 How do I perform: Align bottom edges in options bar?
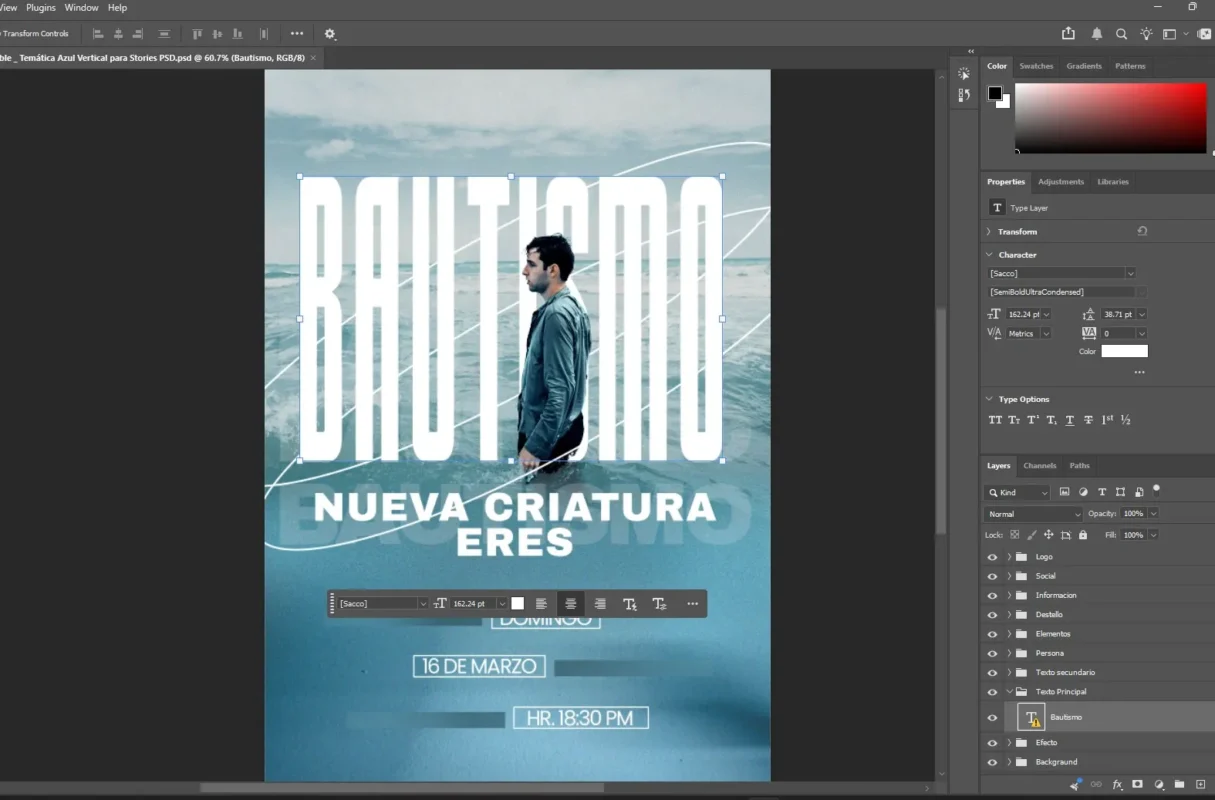pyautogui.click(x=237, y=34)
